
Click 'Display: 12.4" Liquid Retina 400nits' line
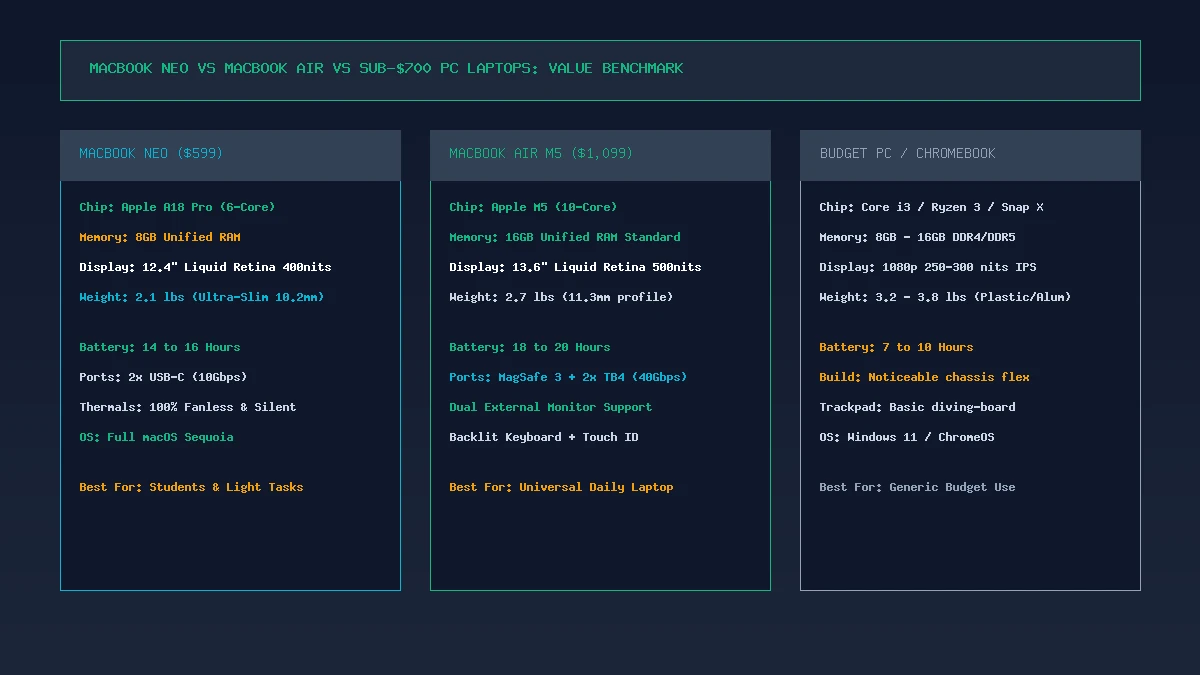[205, 267]
